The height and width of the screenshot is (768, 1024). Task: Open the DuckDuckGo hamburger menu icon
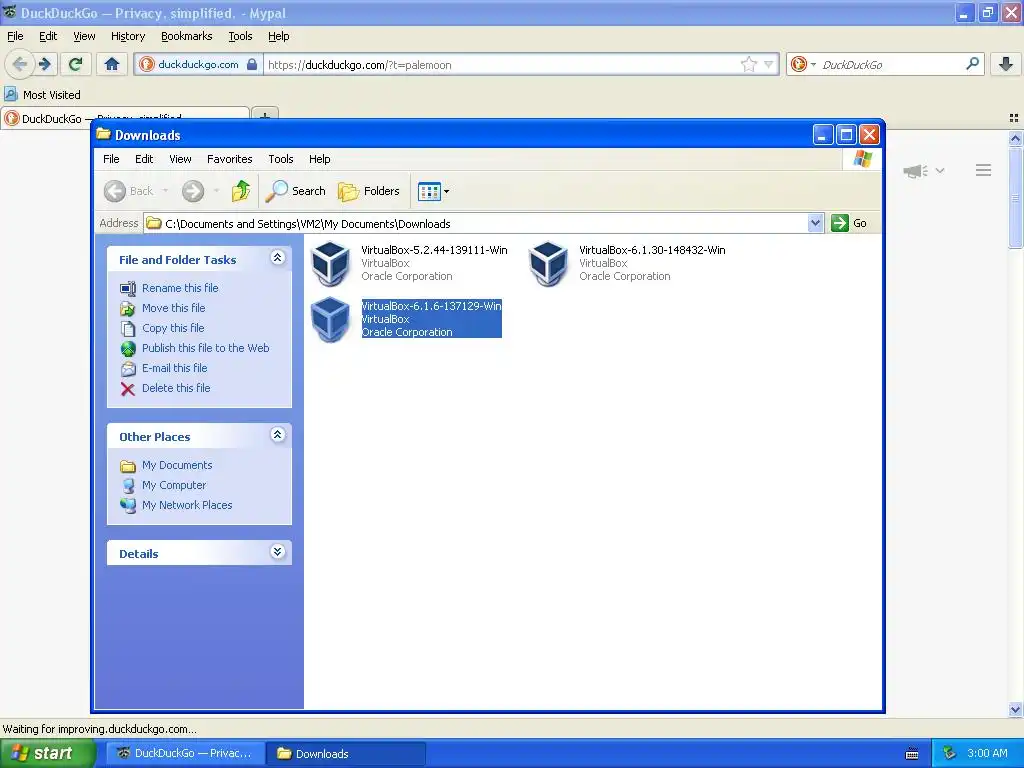(x=984, y=170)
